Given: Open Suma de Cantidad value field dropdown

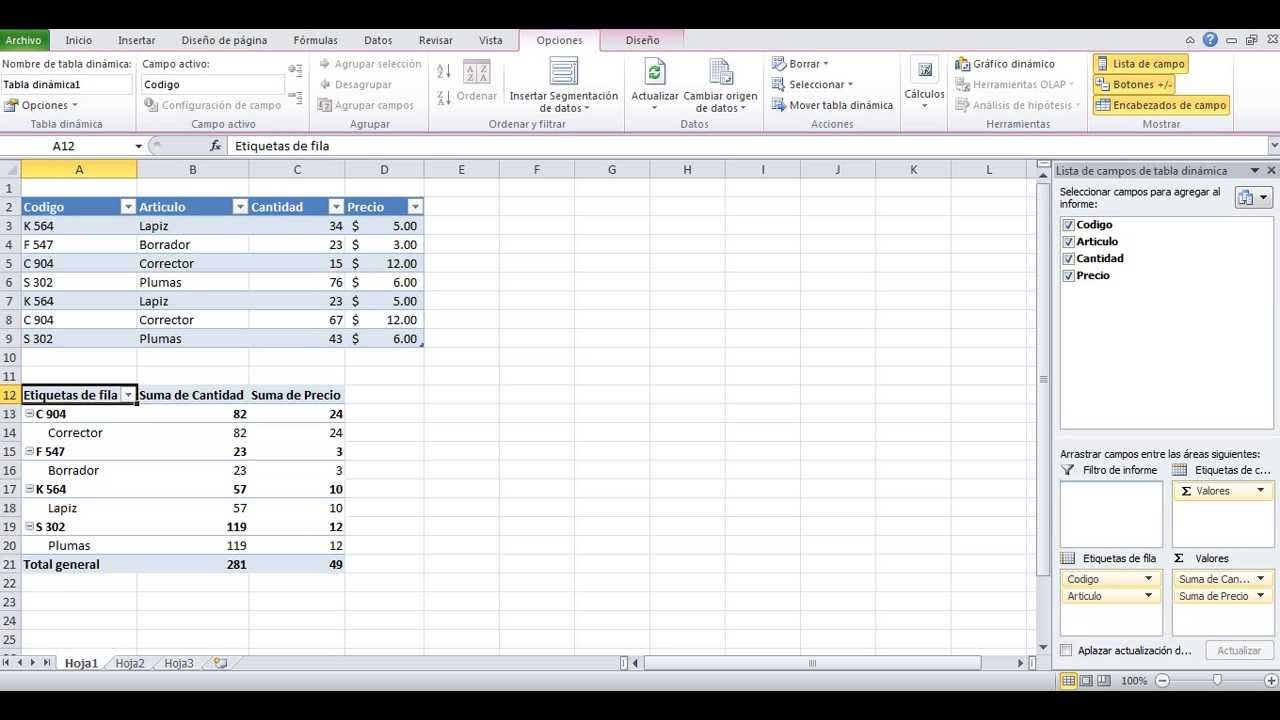Looking at the screenshot, I should [1260, 579].
